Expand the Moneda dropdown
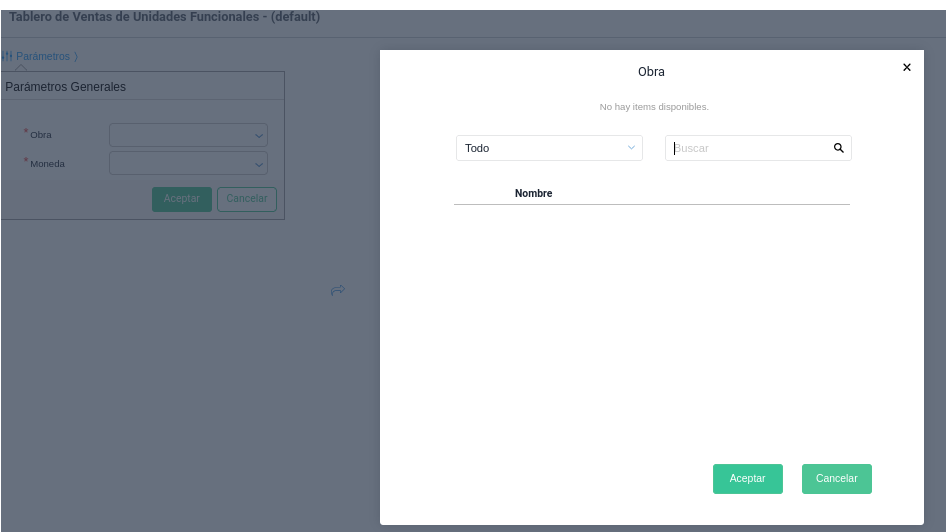The height and width of the screenshot is (532, 946). click(188, 163)
